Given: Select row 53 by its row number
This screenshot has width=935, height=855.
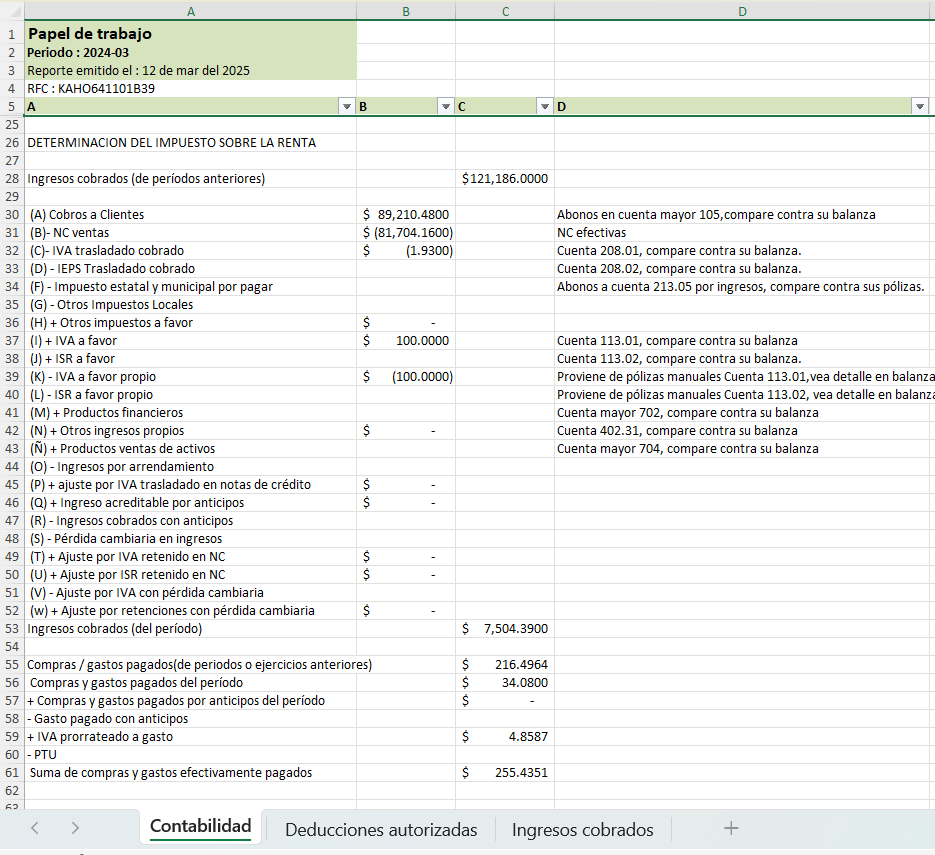Looking at the screenshot, I should (x=12, y=629).
